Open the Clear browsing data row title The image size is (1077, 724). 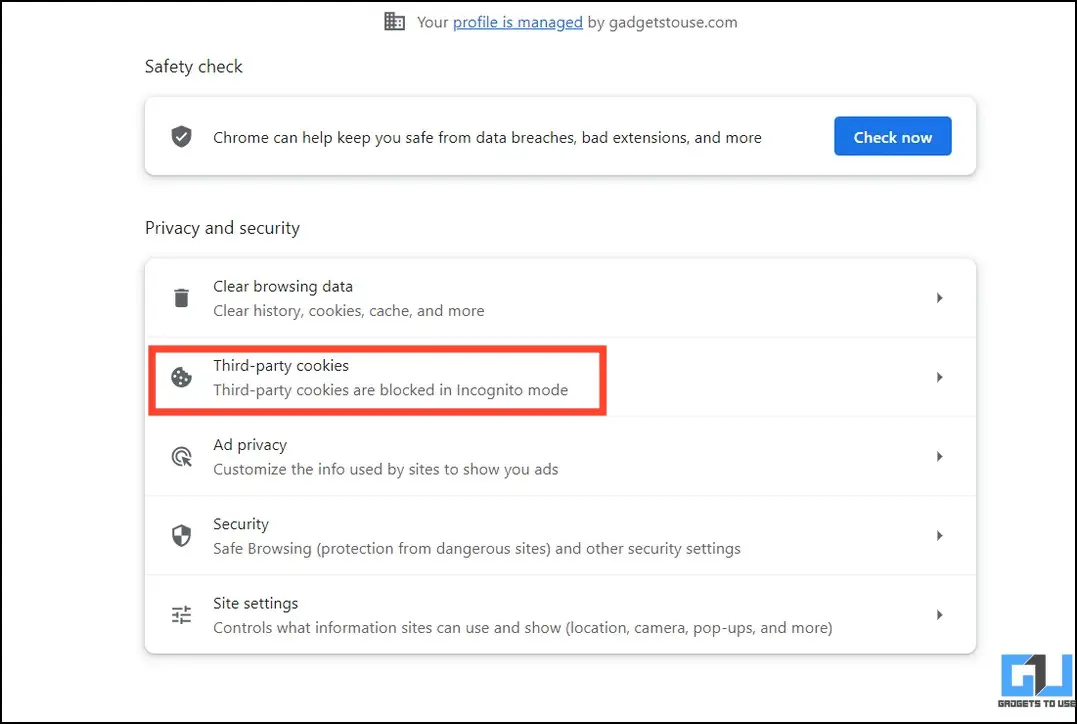283,286
